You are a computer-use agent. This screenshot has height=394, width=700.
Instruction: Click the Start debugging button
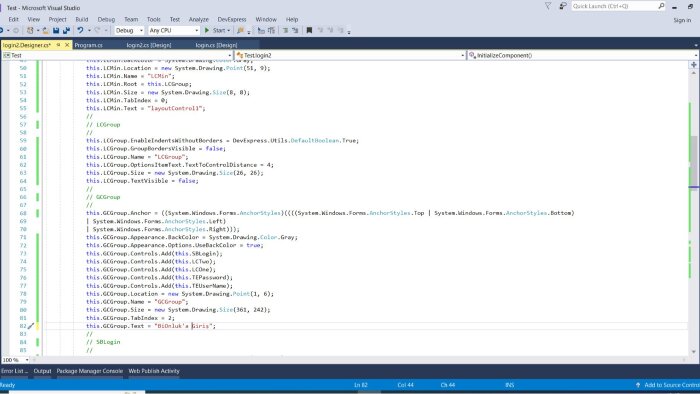216,30
